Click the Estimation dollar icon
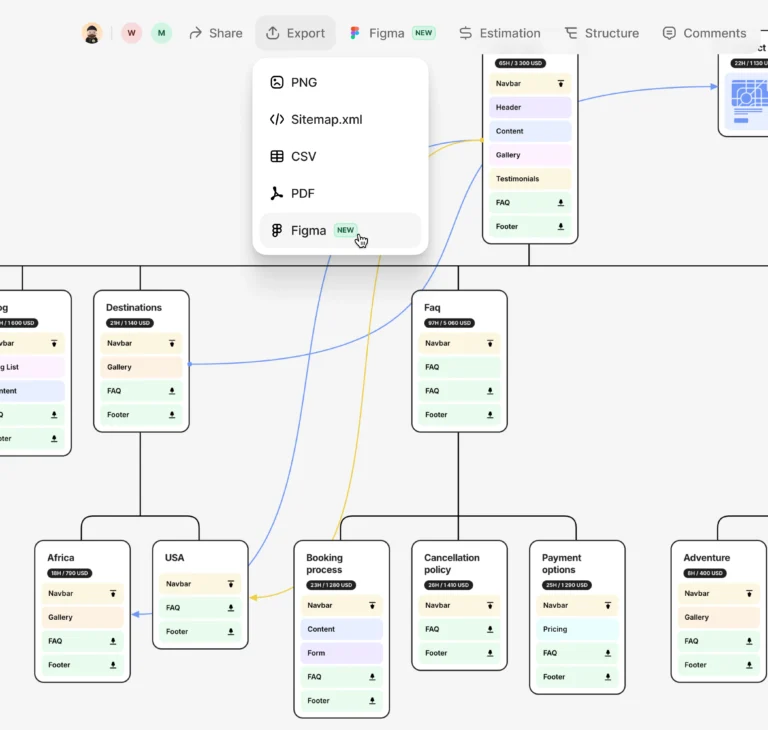 [x=465, y=33]
